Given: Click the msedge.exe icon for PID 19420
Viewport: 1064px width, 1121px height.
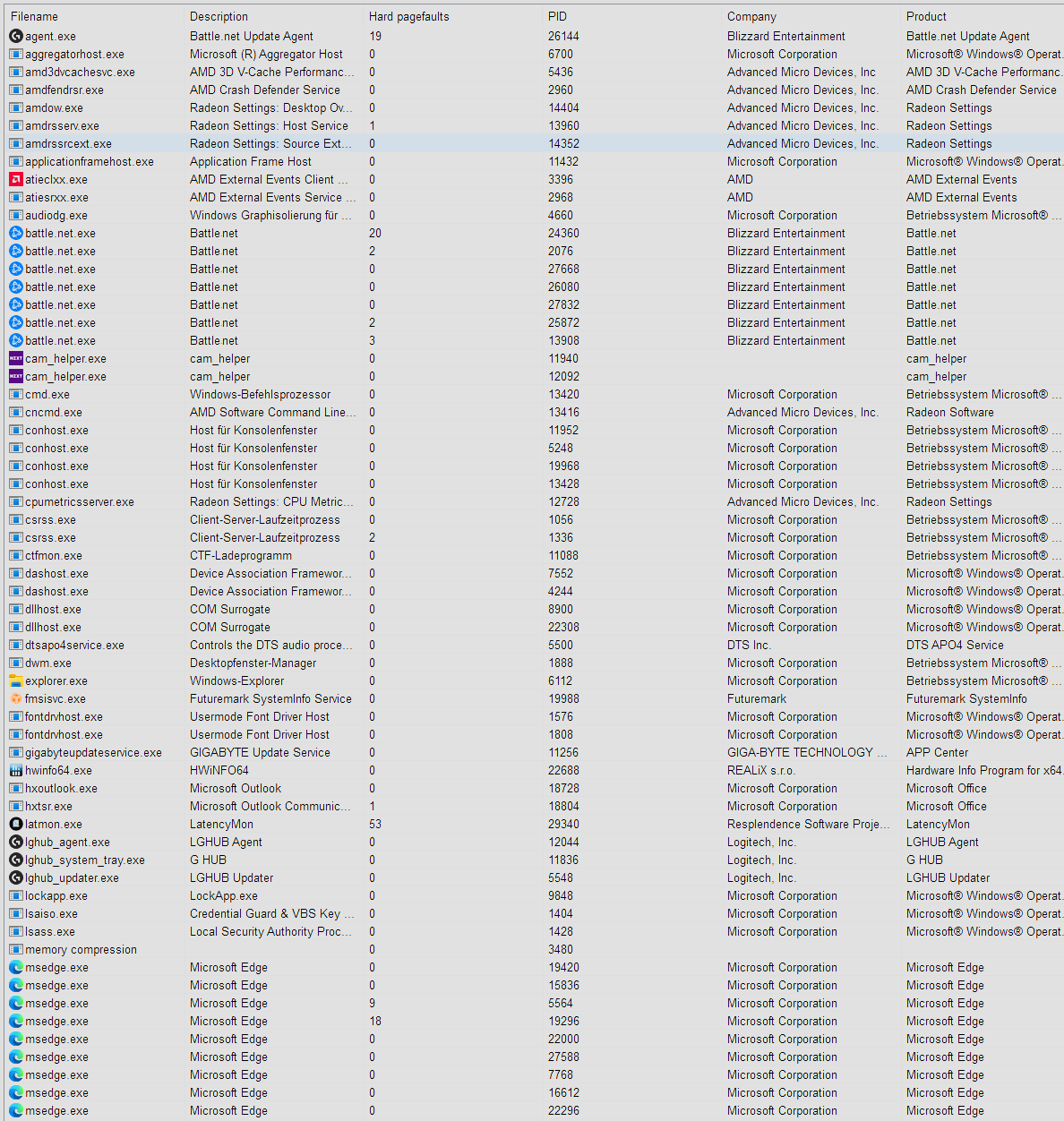Looking at the screenshot, I should pos(16,968).
